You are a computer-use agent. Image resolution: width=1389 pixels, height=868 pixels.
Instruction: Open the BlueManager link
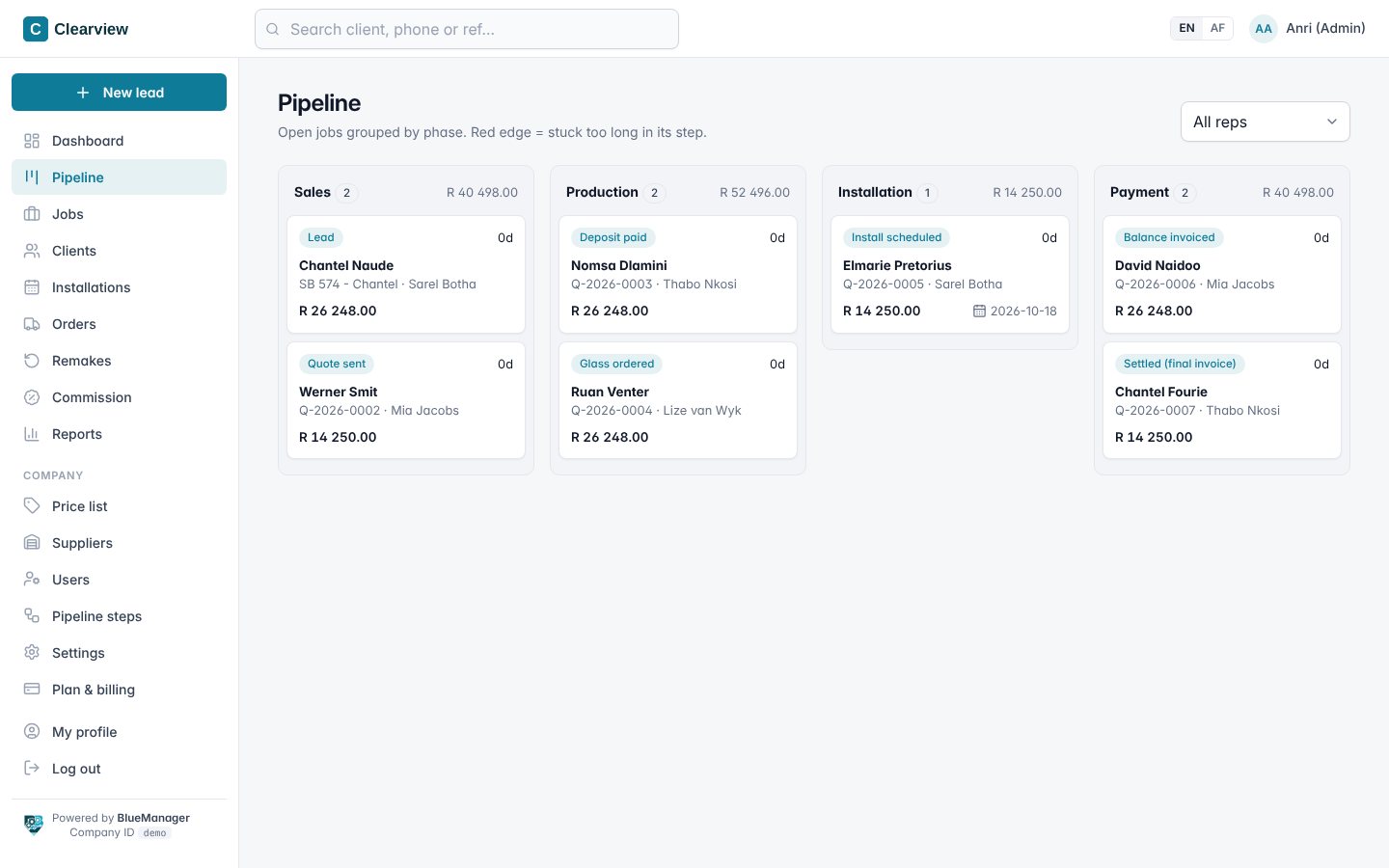pyautogui.click(x=153, y=818)
